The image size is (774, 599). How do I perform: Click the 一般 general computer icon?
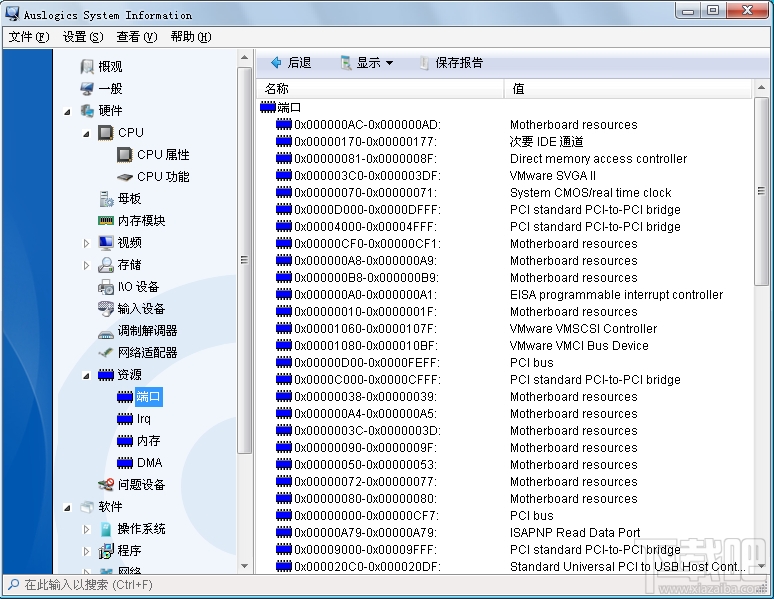[87, 88]
